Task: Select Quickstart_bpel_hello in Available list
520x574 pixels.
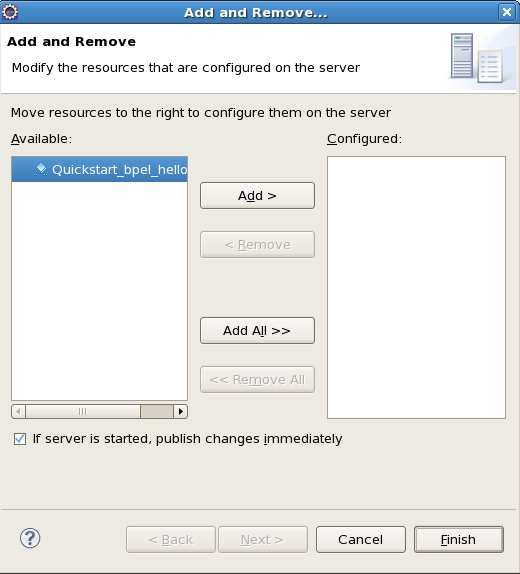Action: click(x=100, y=169)
